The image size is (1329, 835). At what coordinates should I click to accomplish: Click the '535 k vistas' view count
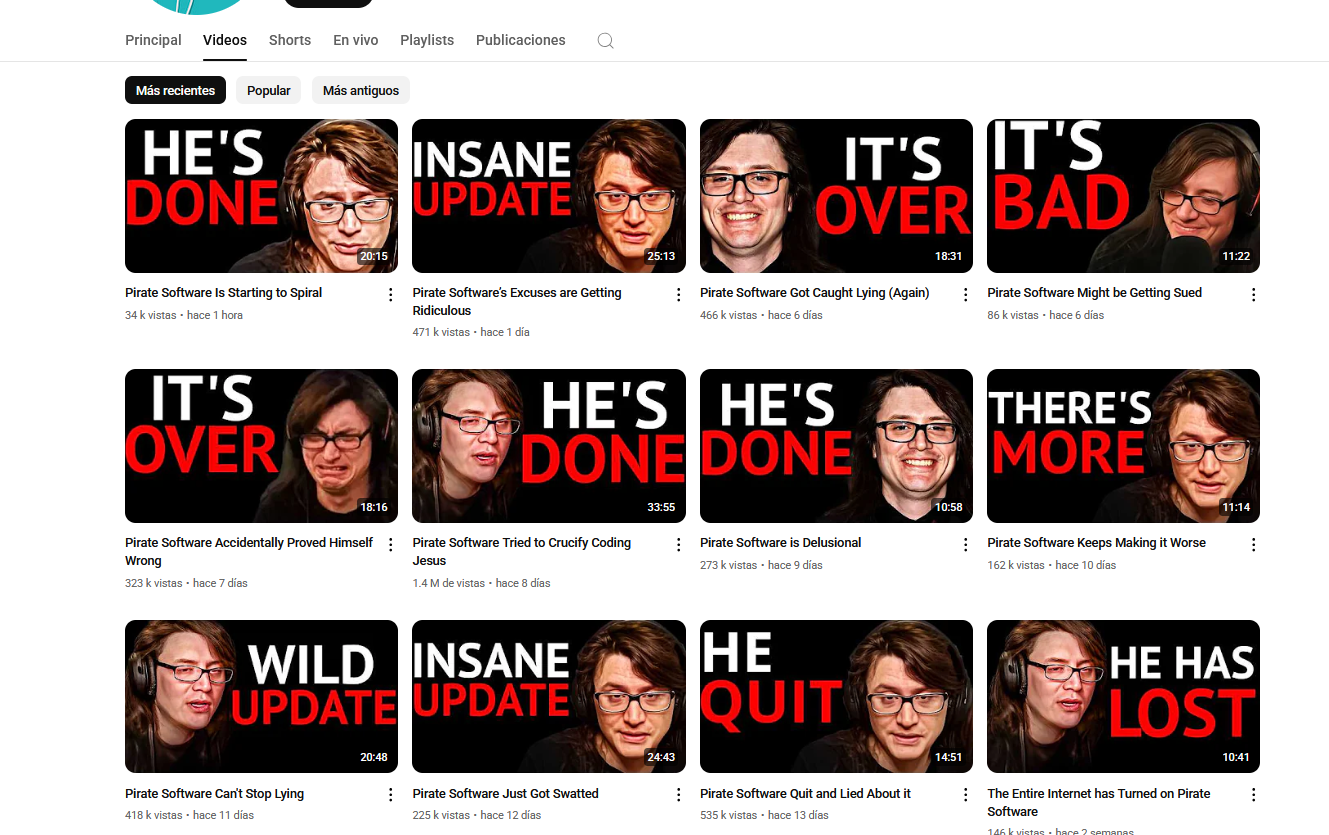point(729,815)
